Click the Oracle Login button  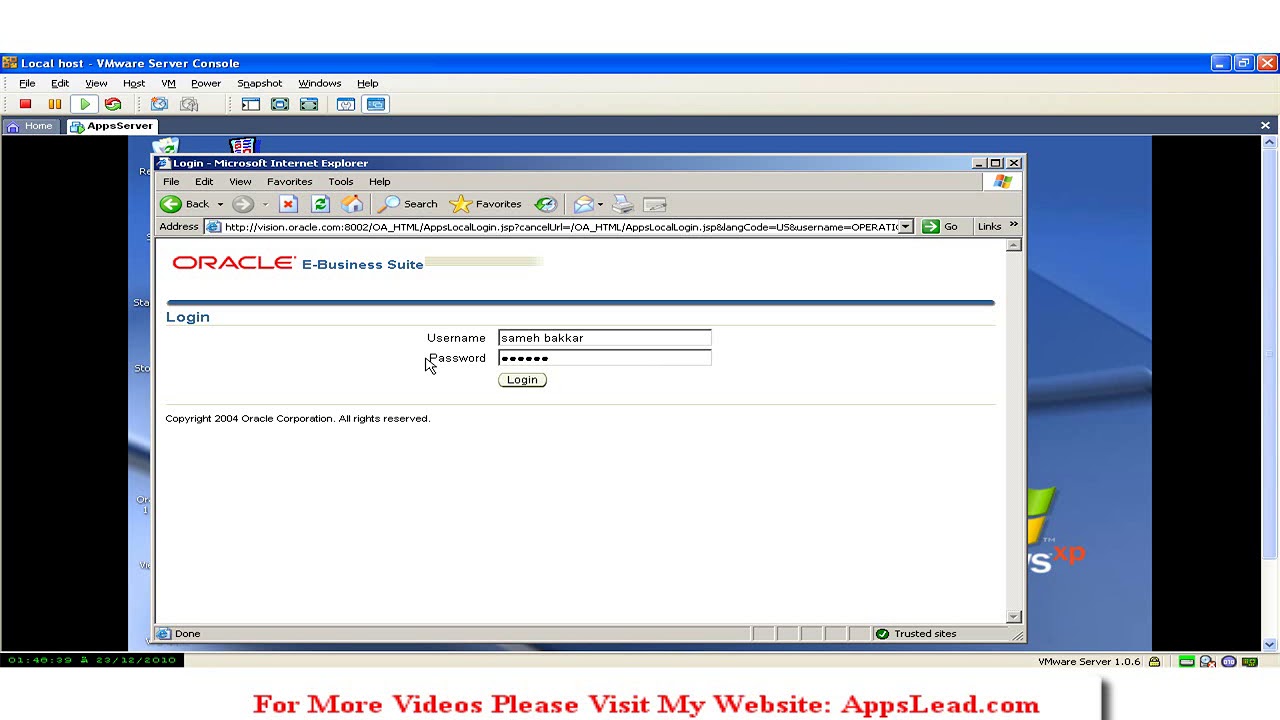[522, 380]
